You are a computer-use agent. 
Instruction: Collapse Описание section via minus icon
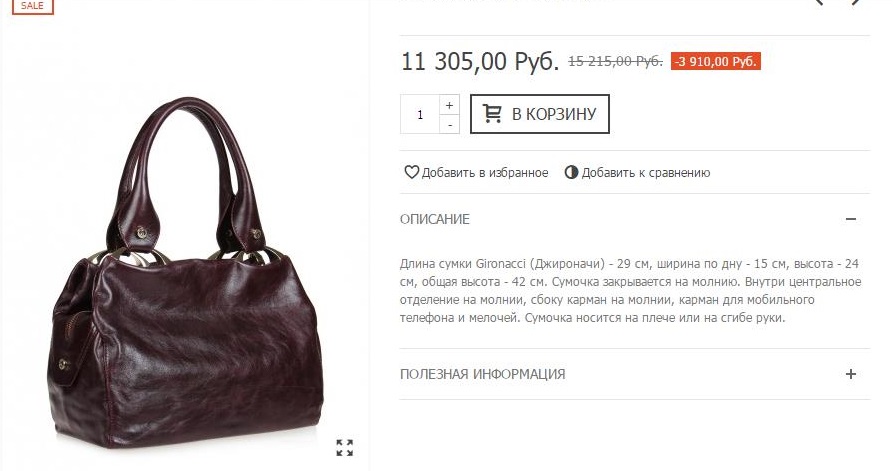coord(850,219)
